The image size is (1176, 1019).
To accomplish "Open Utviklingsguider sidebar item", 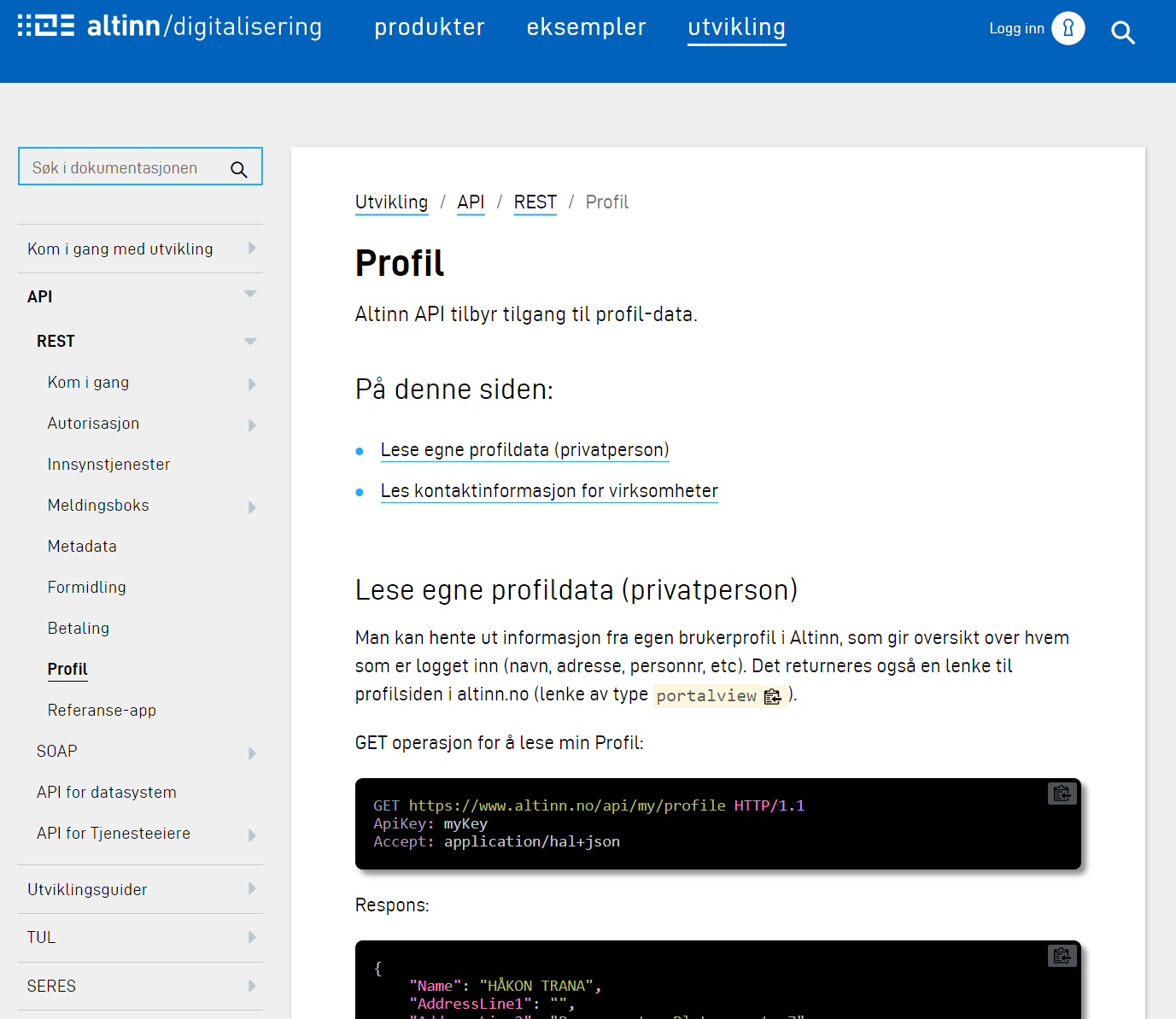I will (87, 889).
